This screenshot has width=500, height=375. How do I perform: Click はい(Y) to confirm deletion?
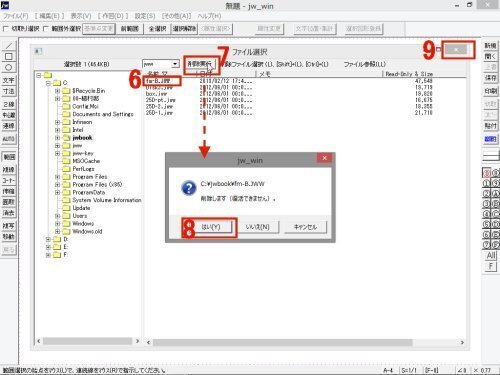pos(211,227)
